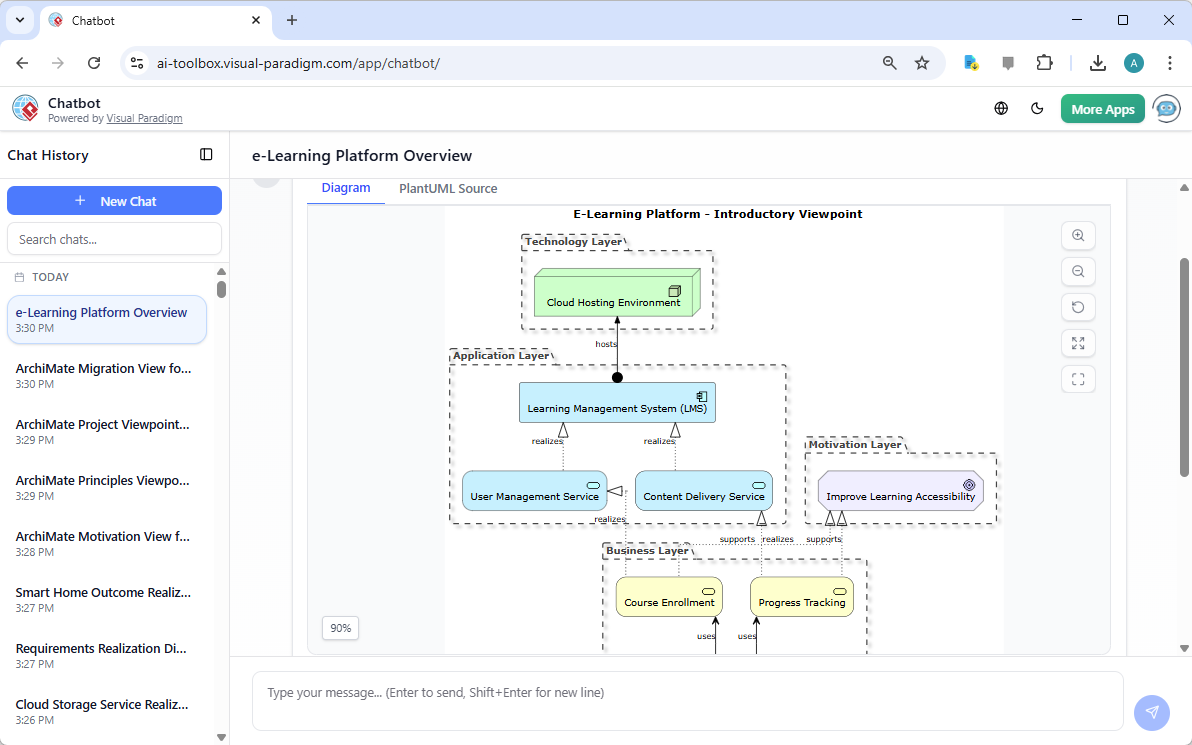Open the ArchiMate Migration View chat

click(104, 375)
